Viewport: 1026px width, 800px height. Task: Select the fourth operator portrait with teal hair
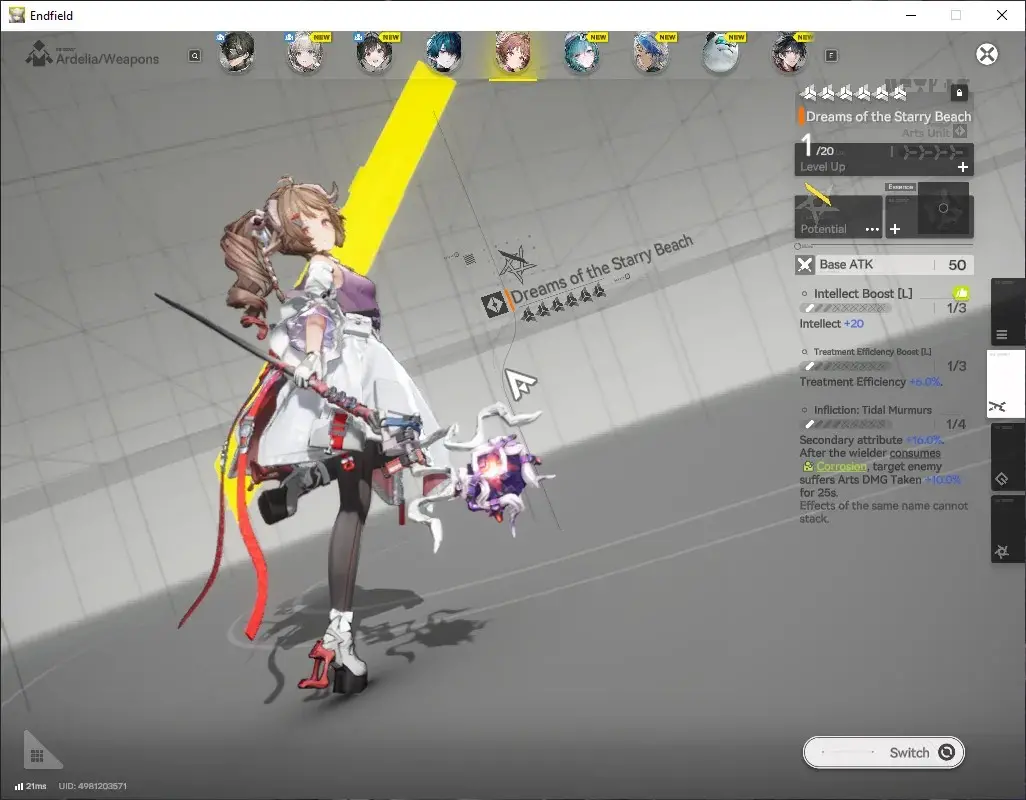[x=444, y=52]
